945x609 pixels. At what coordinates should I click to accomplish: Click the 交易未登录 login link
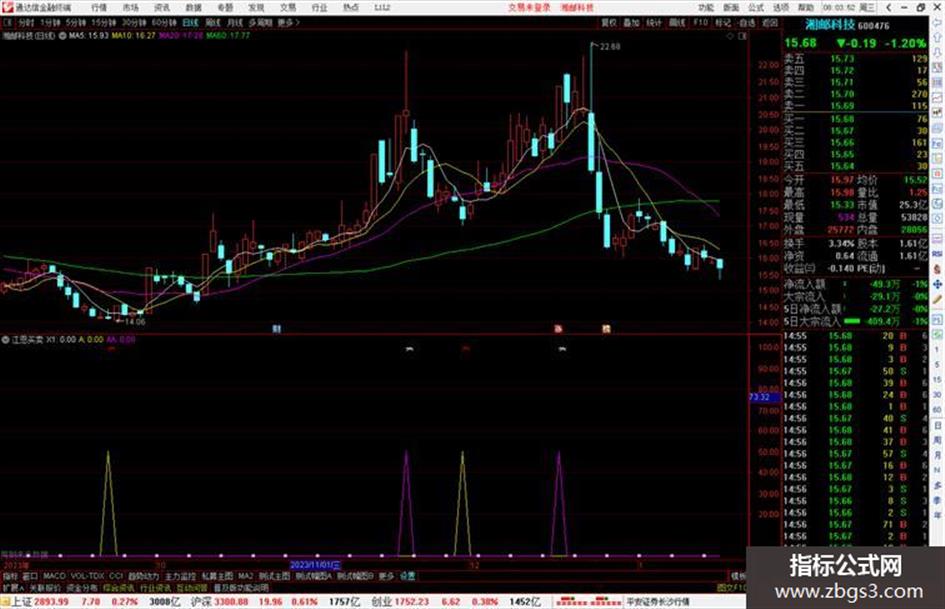[x=529, y=7]
